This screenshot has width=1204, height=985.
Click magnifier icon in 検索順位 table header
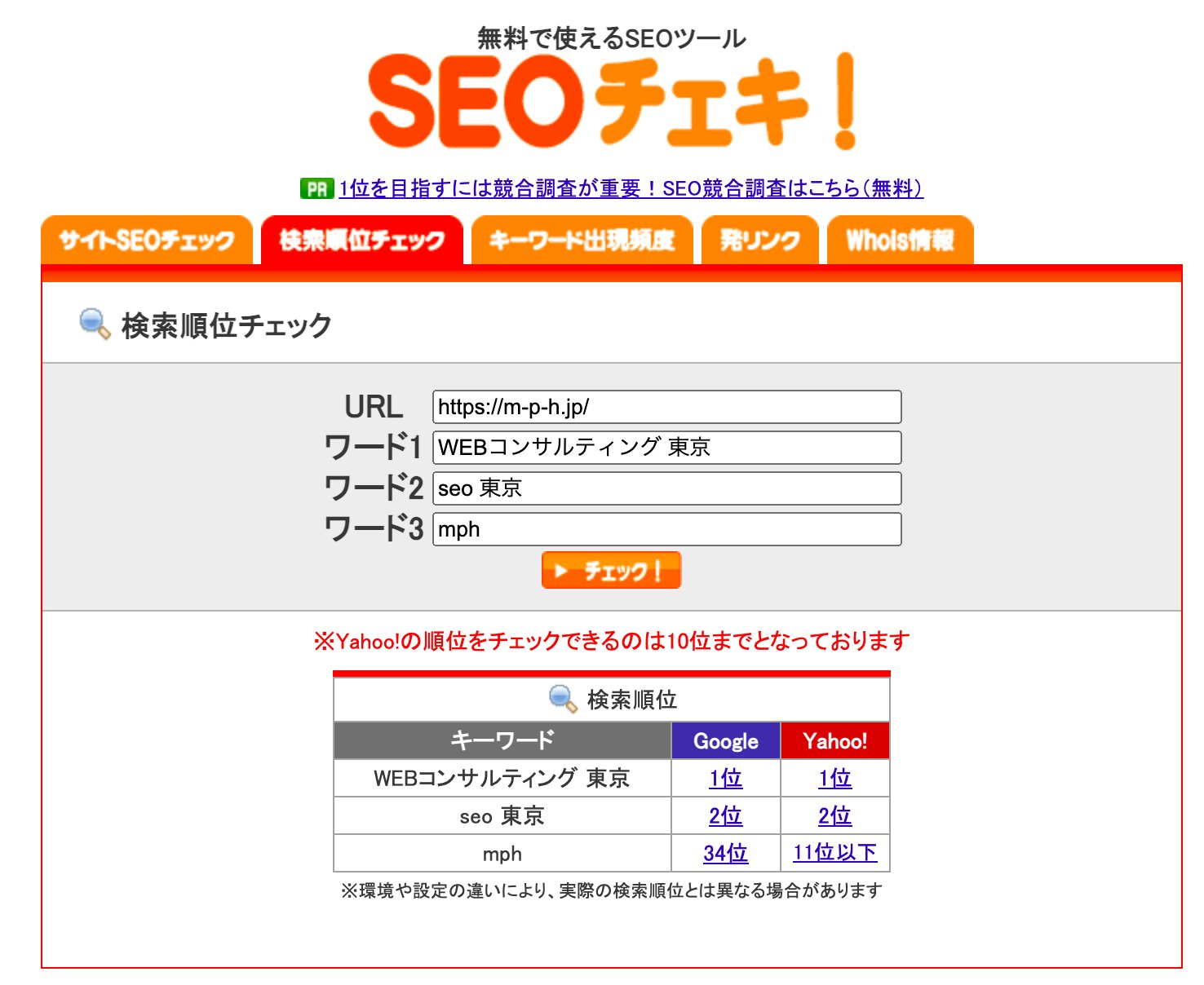tap(563, 699)
